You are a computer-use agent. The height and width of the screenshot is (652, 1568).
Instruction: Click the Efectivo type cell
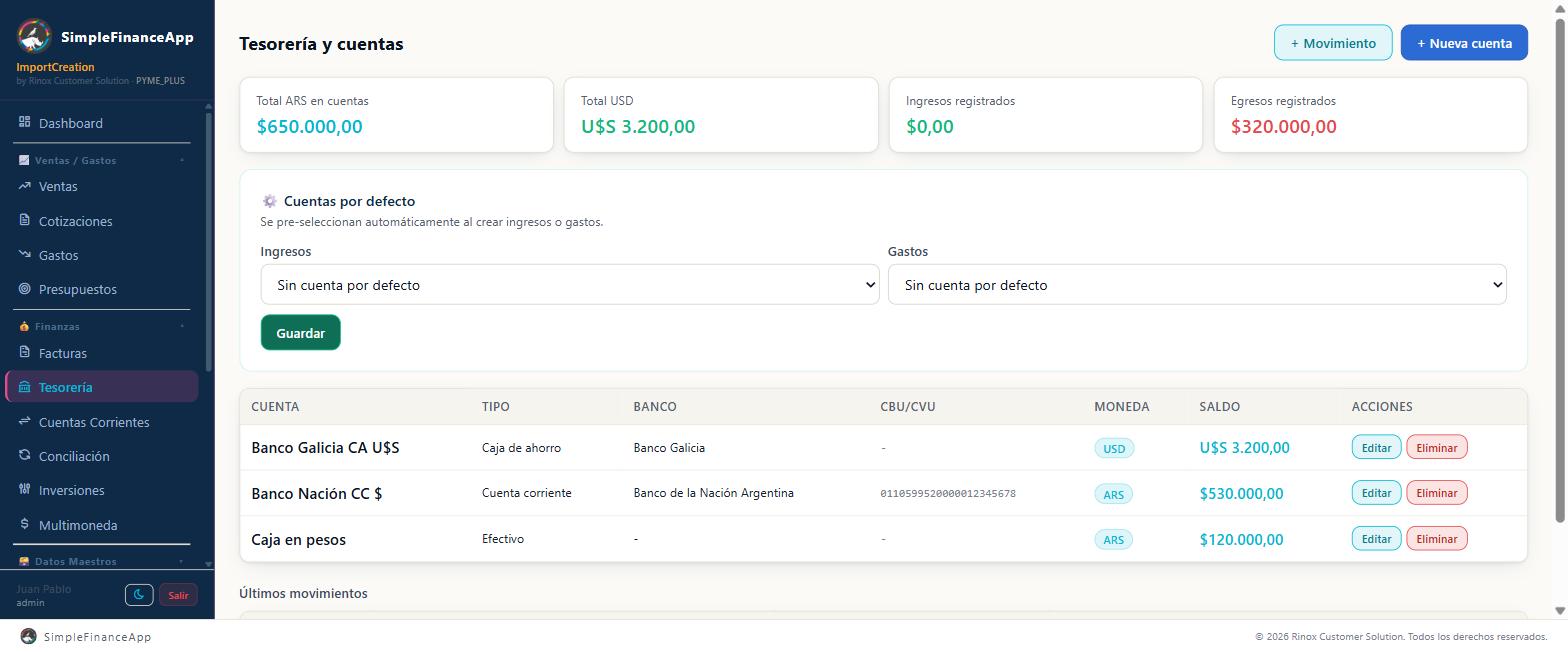(x=503, y=539)
